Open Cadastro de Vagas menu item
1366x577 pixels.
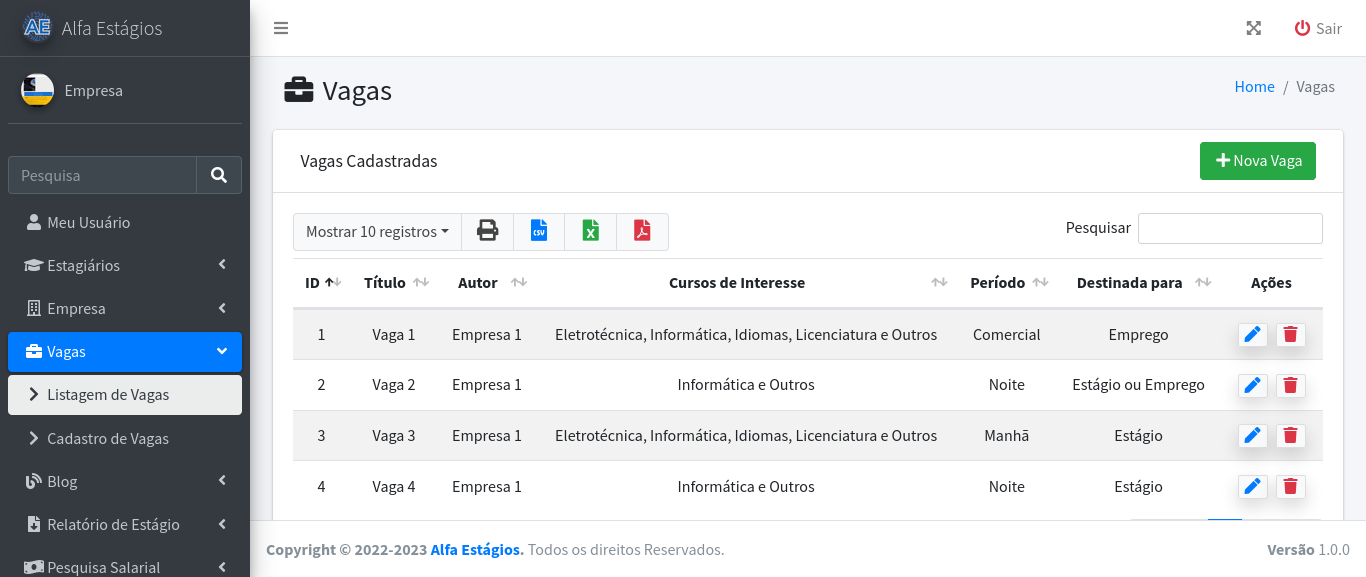(x=108, y=438)
